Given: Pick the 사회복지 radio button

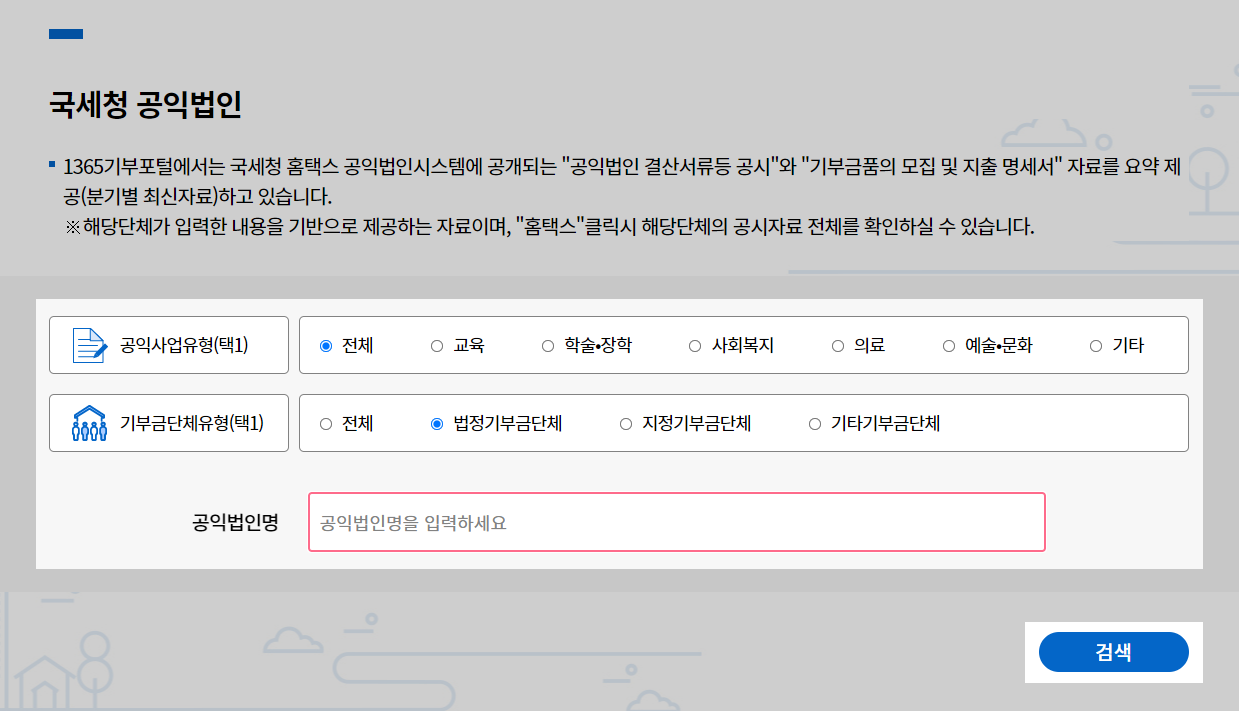Looking at the screenshot, I should click(695, 346).
